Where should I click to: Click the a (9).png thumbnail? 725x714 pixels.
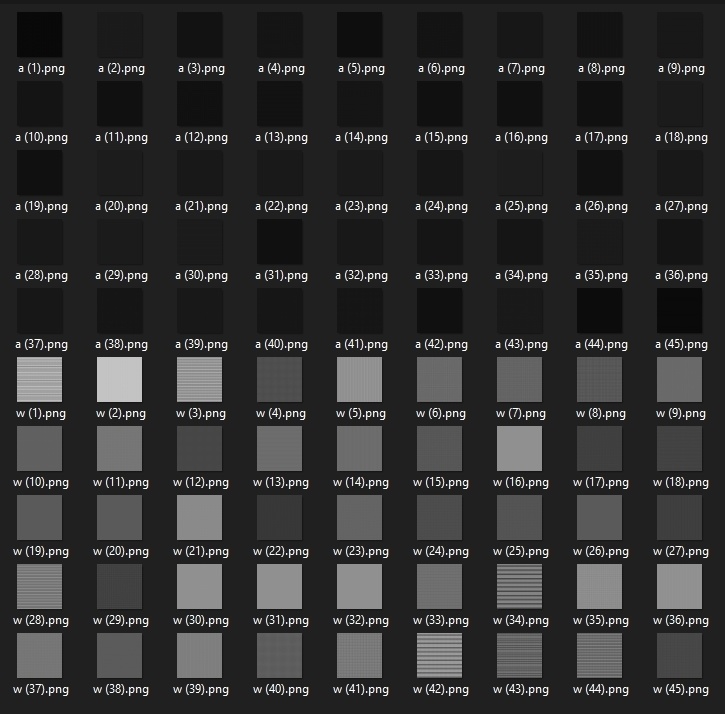(x=679, y=35)
